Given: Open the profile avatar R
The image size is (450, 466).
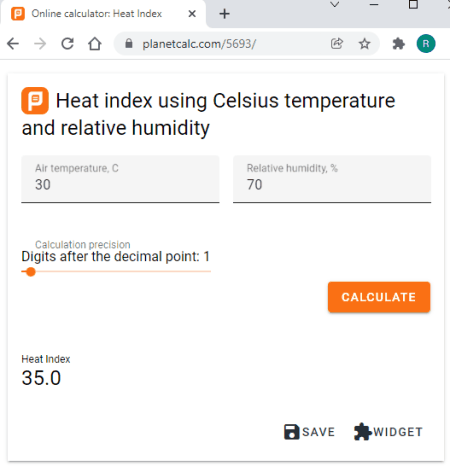Looking at the screenshot, I should coord(426,44).
